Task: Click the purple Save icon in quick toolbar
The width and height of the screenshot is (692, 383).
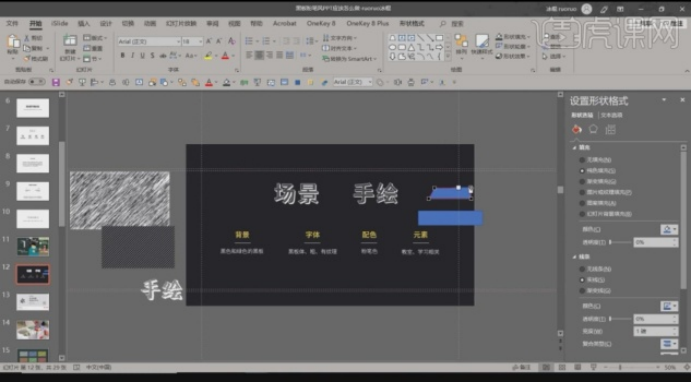Action: (x=56, y=82)
